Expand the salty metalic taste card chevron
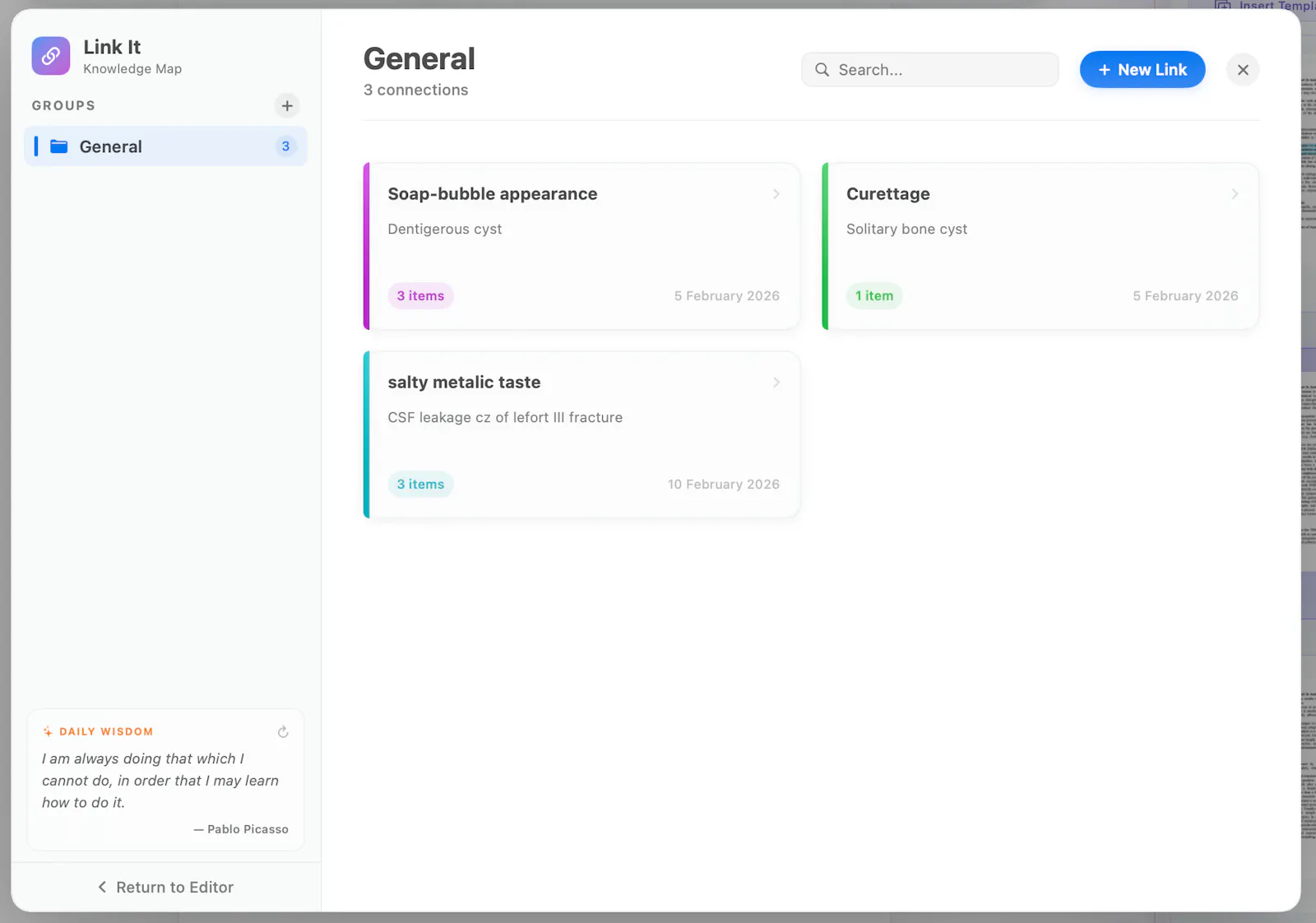Image resolution: width=1316 pixels, height=923 pixels. (776, 383)
